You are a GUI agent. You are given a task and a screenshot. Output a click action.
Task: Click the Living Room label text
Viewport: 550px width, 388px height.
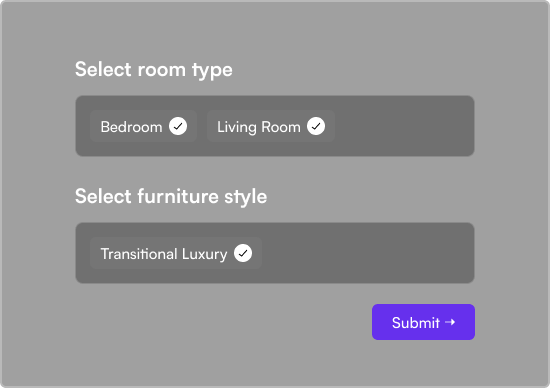point(259,127)
